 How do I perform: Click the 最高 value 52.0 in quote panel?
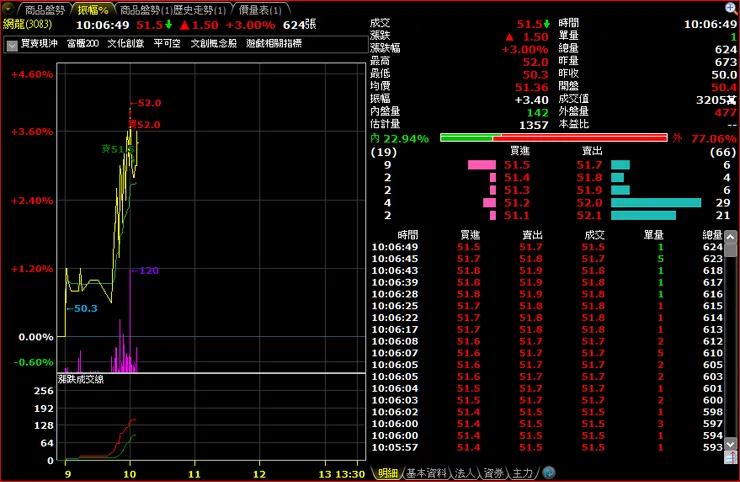pyautogui.click(x=535, y=62)
